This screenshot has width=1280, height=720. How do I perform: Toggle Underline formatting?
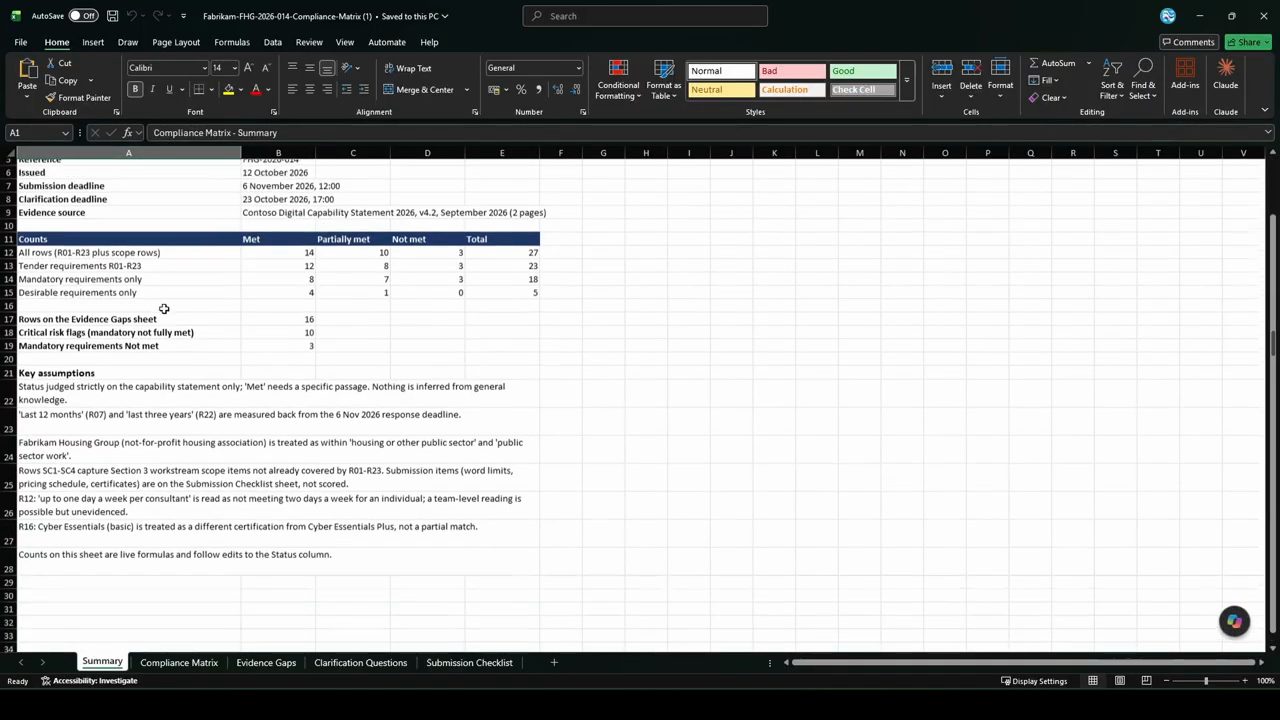click(x=169, y=90)
